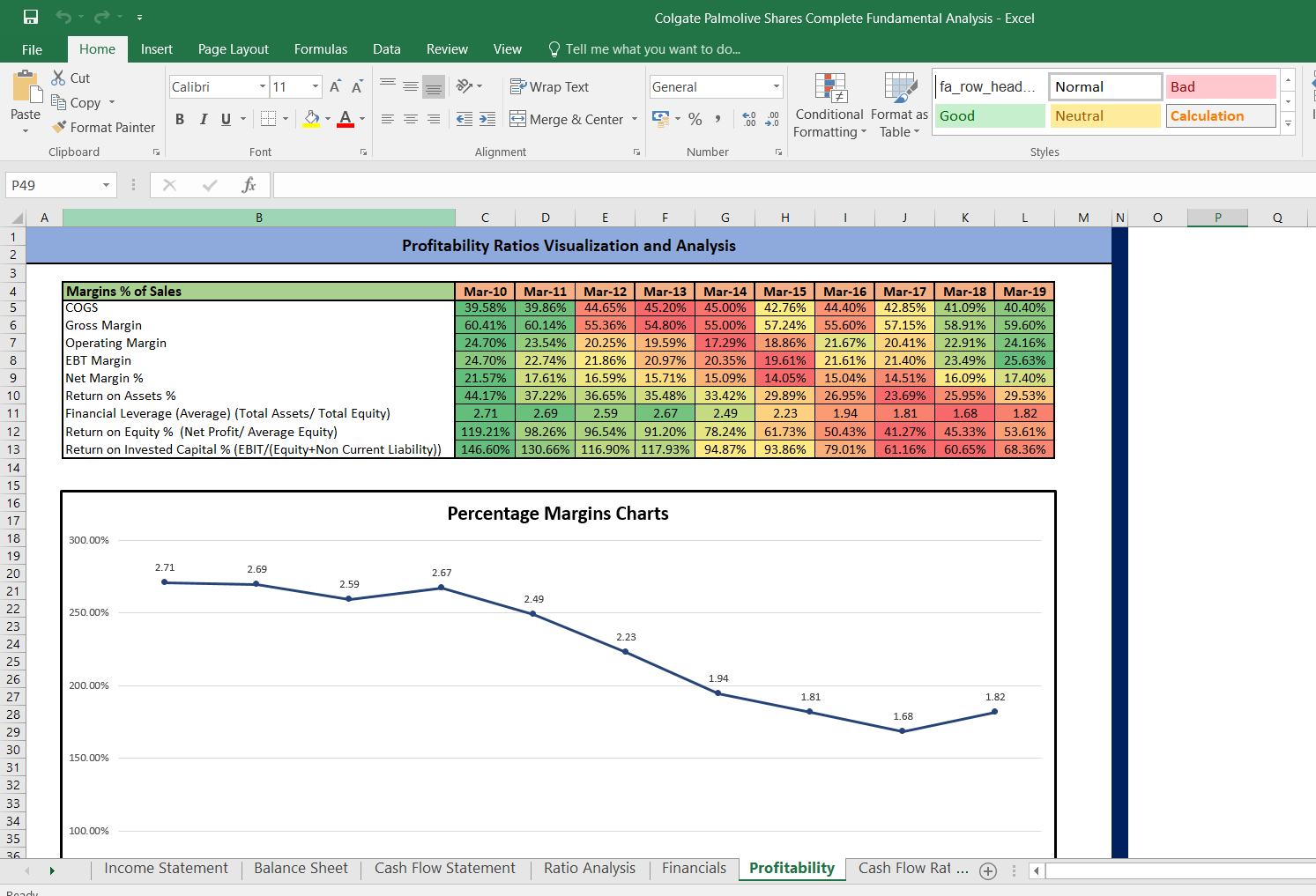Image resolution: width=1316 pixels, height=896 pixels.
Task: Click Decrease Decimal icon
Action: tap(772, 119)
